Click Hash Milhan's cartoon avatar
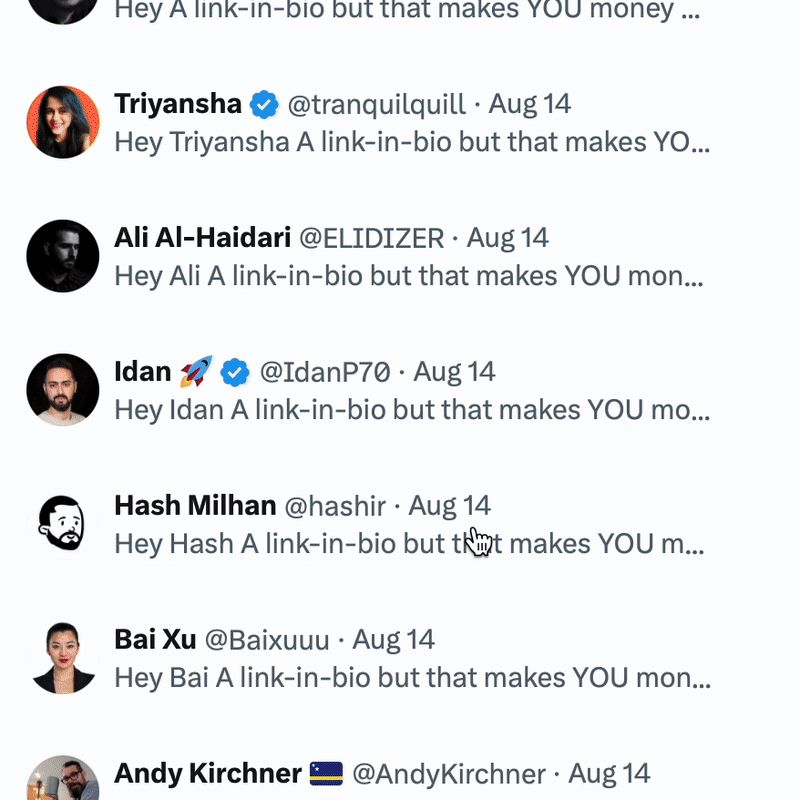 (63, 524)
